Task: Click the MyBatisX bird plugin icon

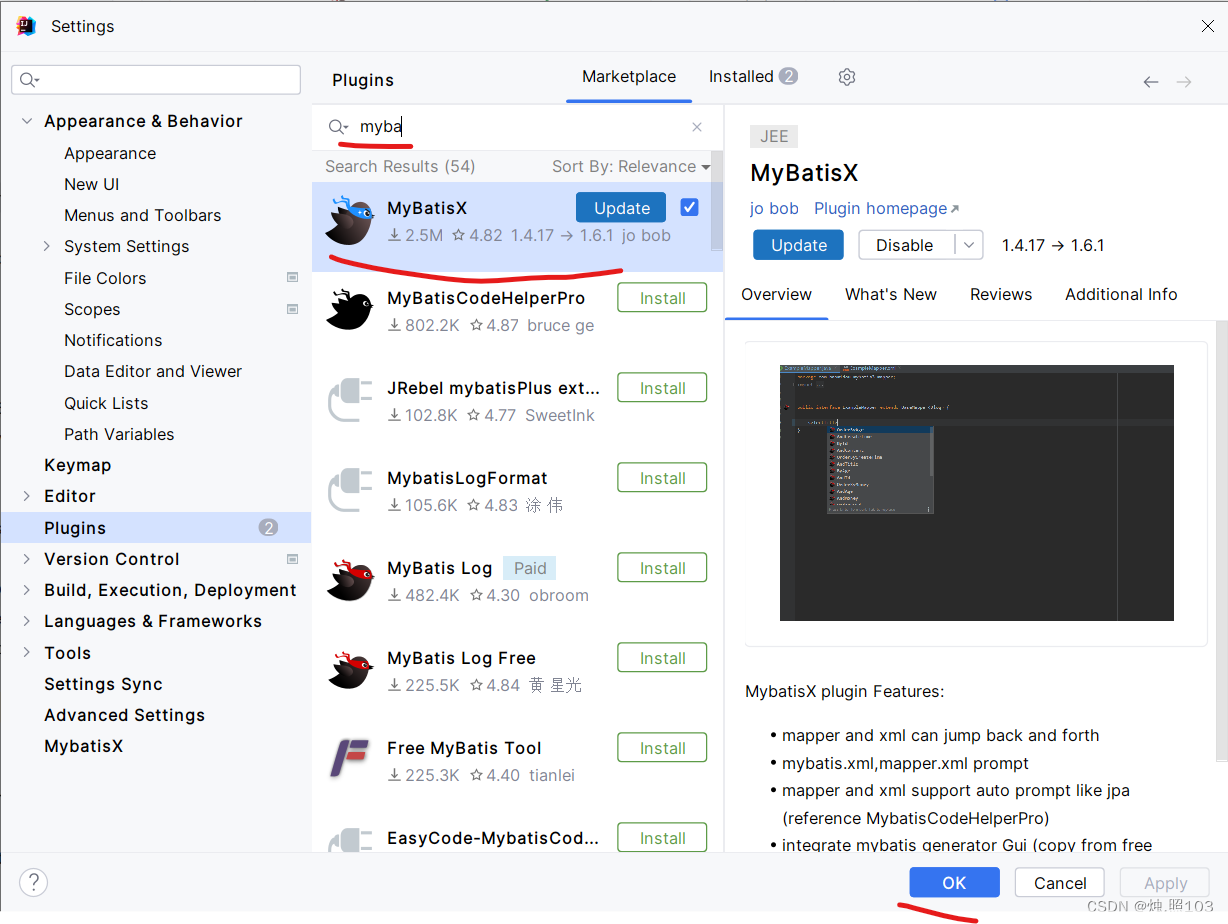Action: click(x=349, y=220)
